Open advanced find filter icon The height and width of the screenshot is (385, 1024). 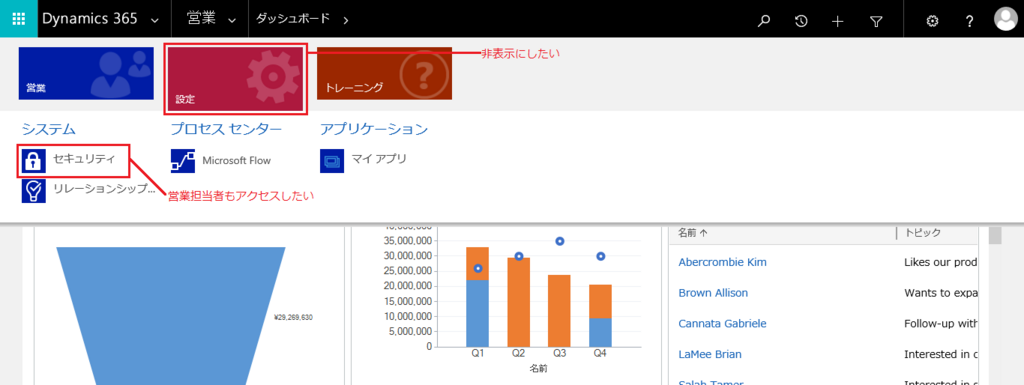pos(876,21)
